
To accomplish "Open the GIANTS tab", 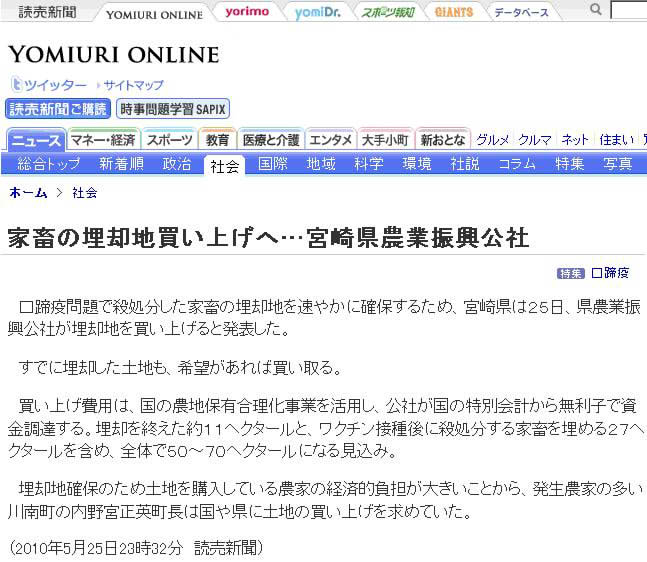I will [453, 12].
